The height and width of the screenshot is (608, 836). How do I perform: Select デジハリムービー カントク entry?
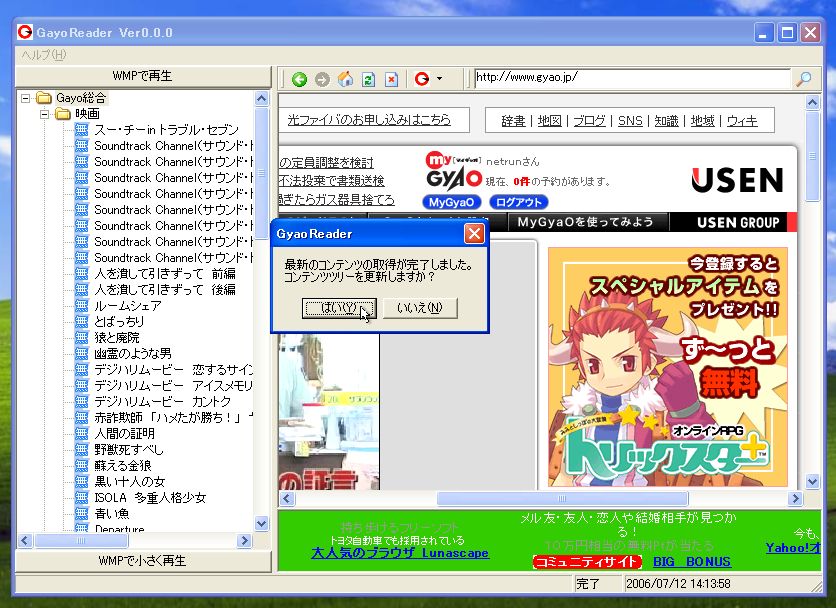(163, 402)
